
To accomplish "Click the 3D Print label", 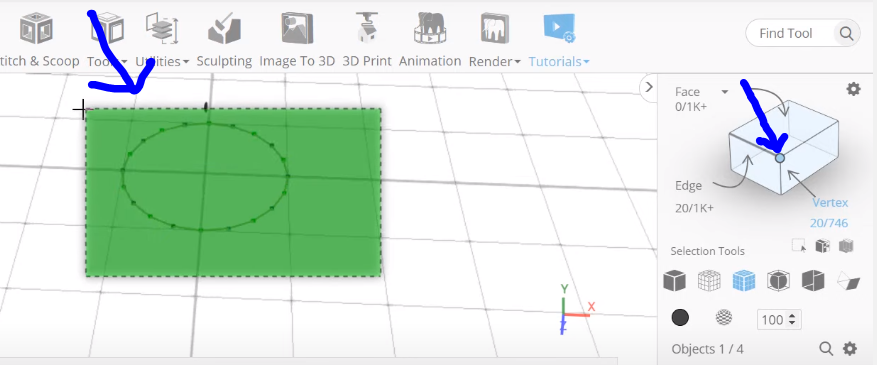I will [x=367, y=61].
